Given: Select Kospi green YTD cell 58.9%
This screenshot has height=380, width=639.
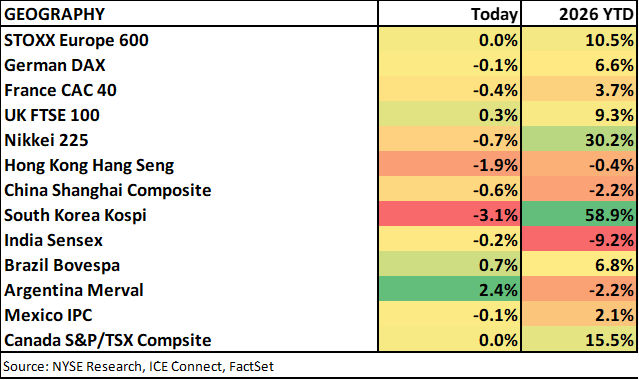Looking at the screenshot, I should (579, 215).
